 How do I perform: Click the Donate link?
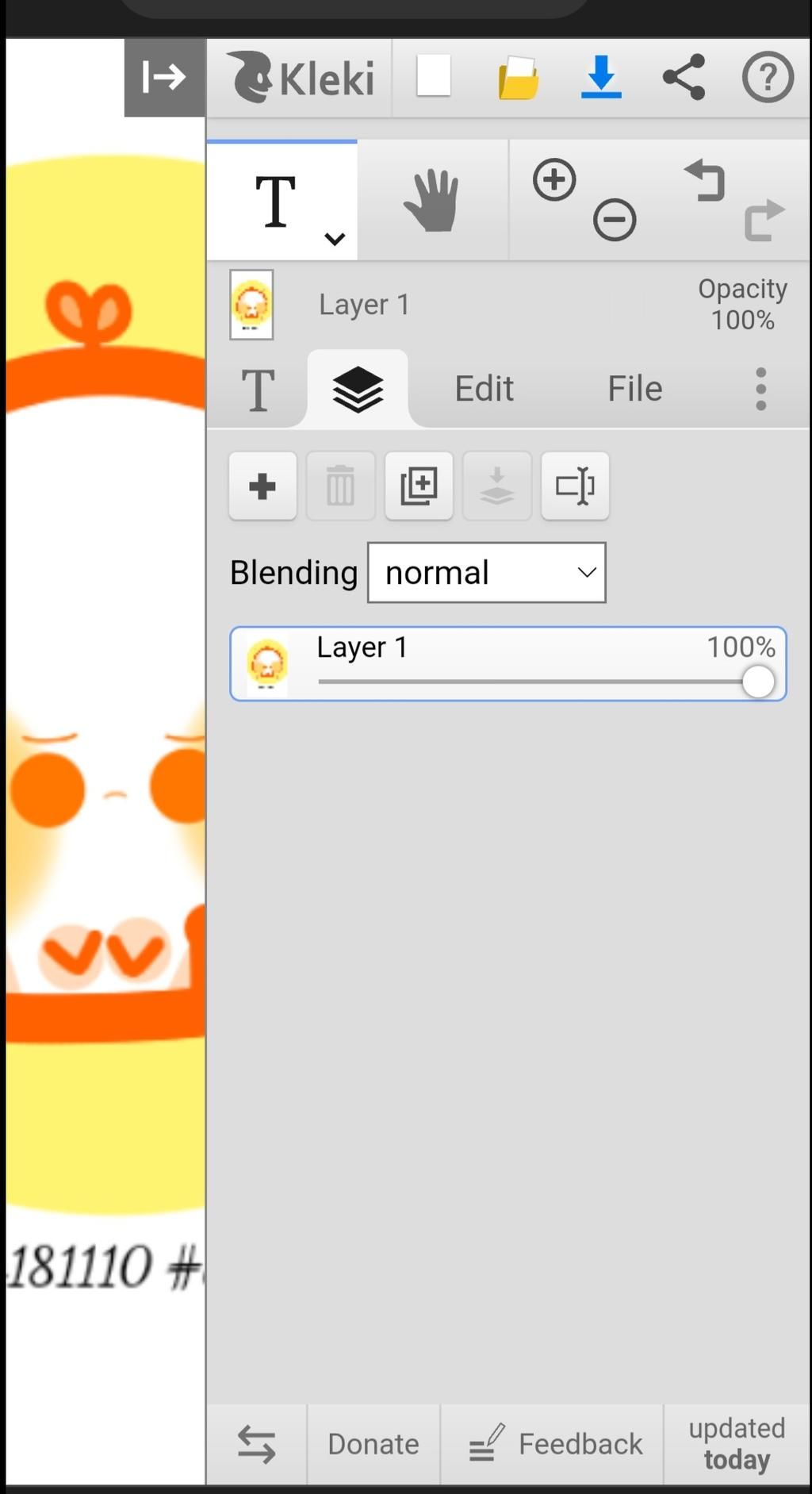373,1444
